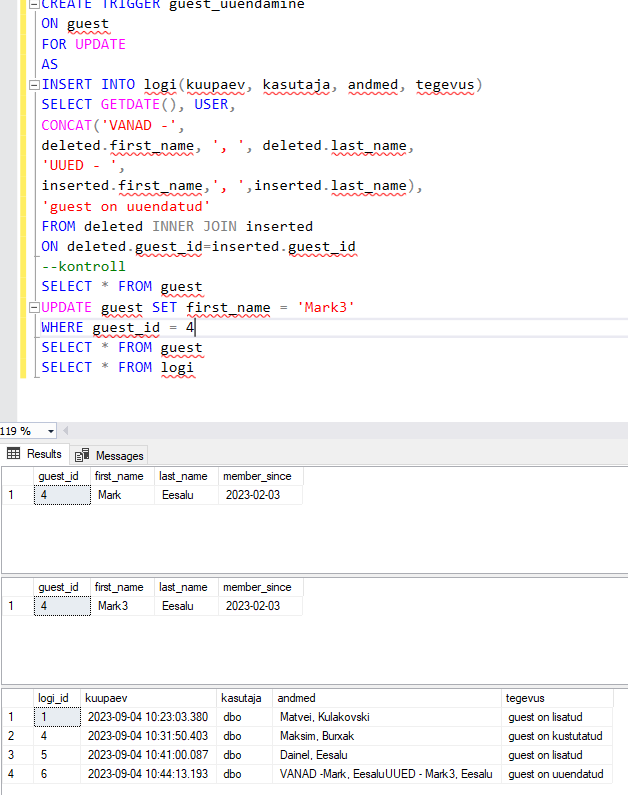Click the logi_id column header
The height and width of the screenshot is (795, 628).
[x=57, y=698]
